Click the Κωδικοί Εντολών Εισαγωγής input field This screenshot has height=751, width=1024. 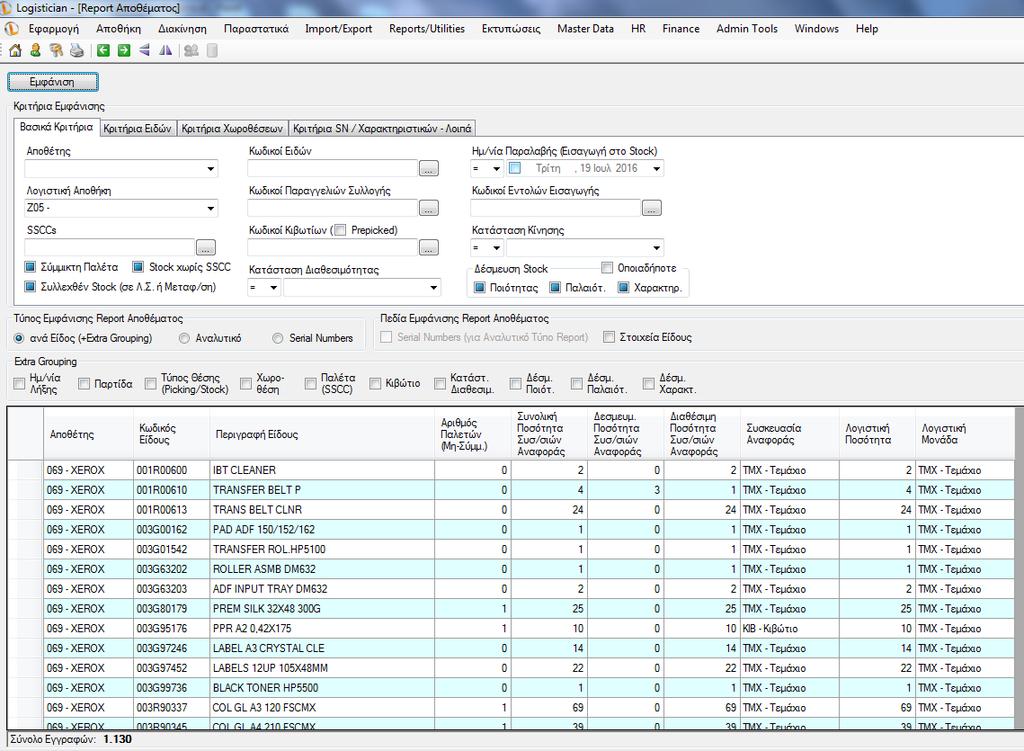click(555, 208)
